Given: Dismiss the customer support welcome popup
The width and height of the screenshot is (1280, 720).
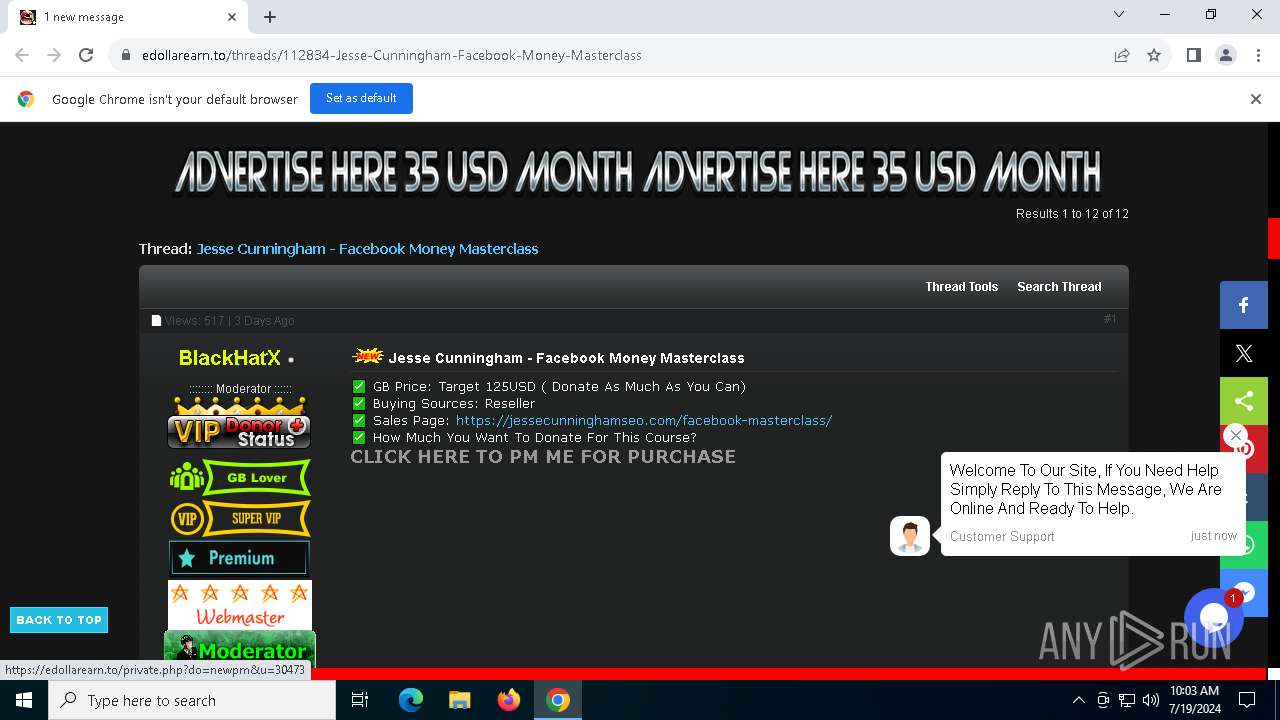Looking at the screenshot, I should coord(1235,435).
